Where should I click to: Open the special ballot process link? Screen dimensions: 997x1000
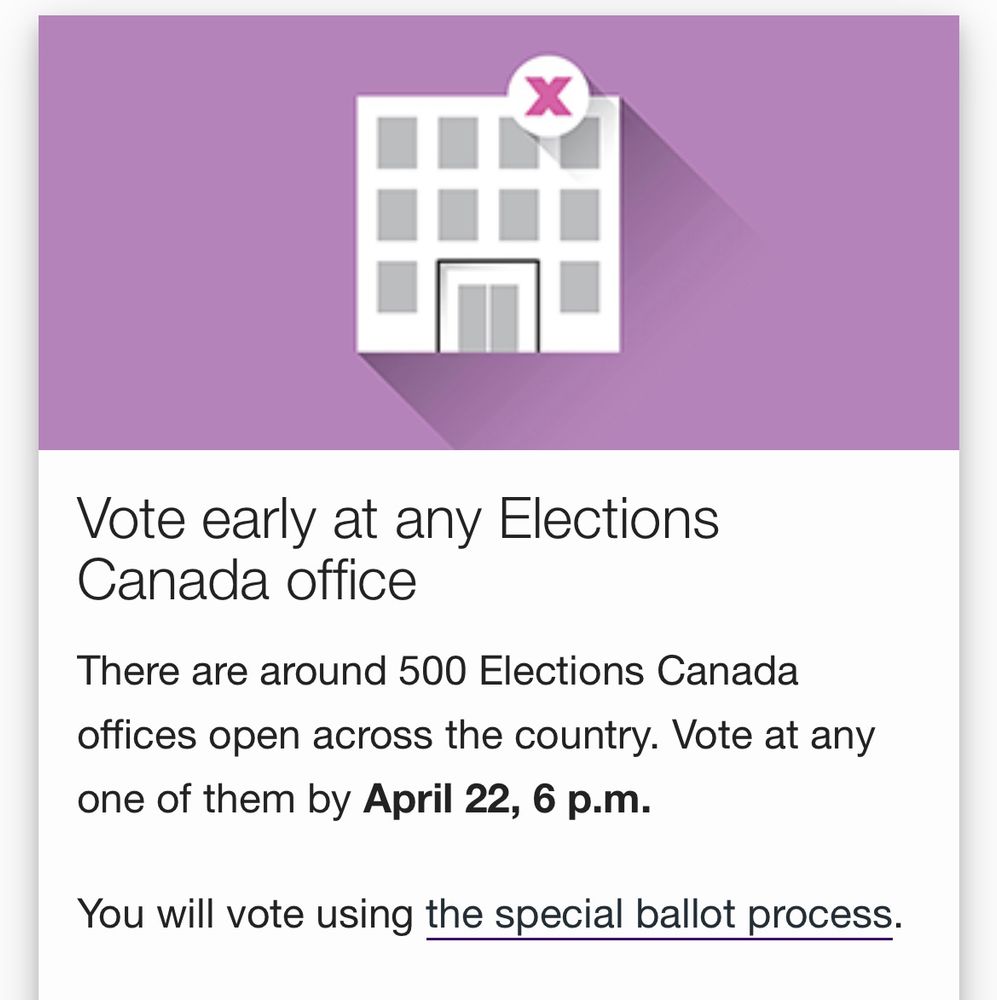pyautogui.click(x=659, y=915)
